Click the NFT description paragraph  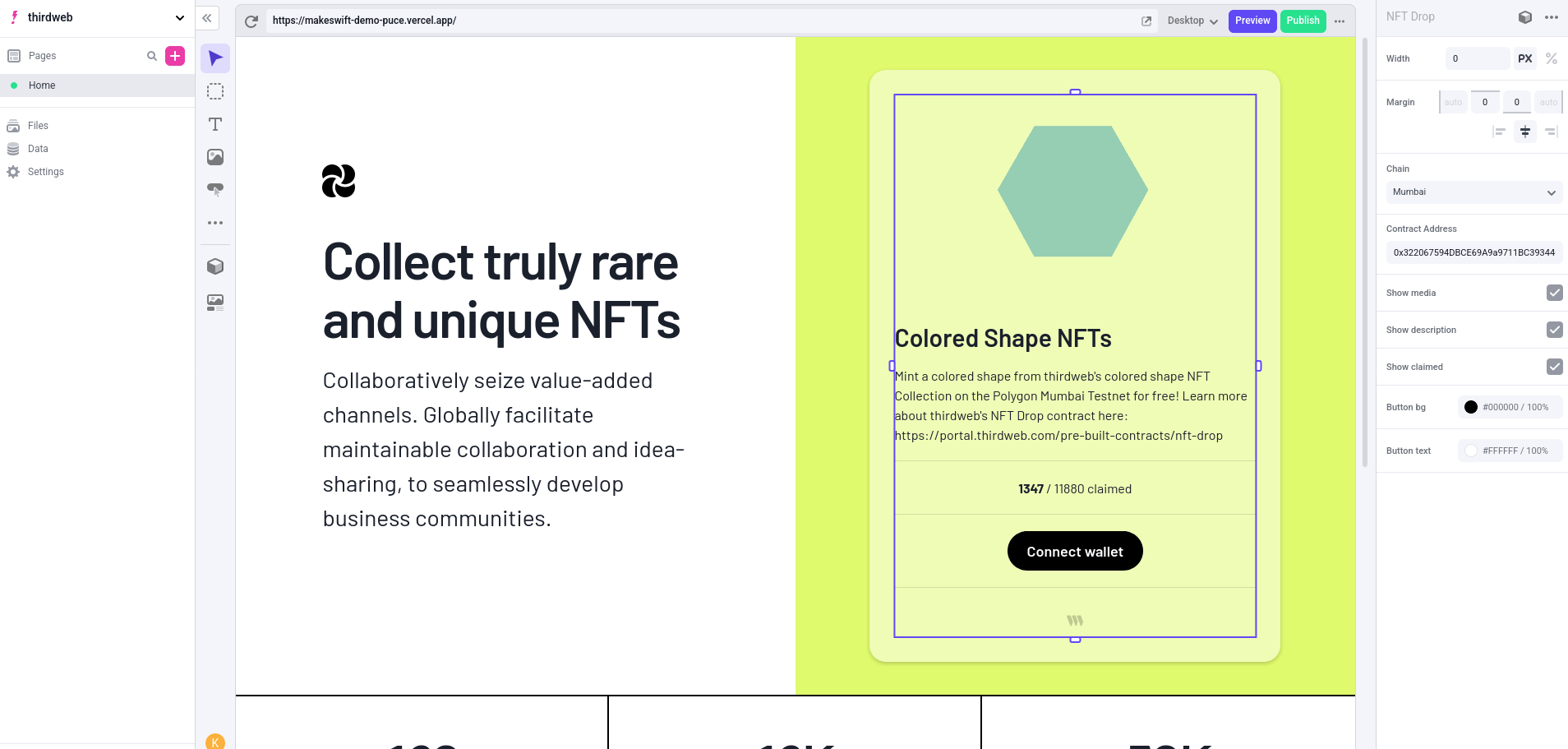tap(1071, 406)
